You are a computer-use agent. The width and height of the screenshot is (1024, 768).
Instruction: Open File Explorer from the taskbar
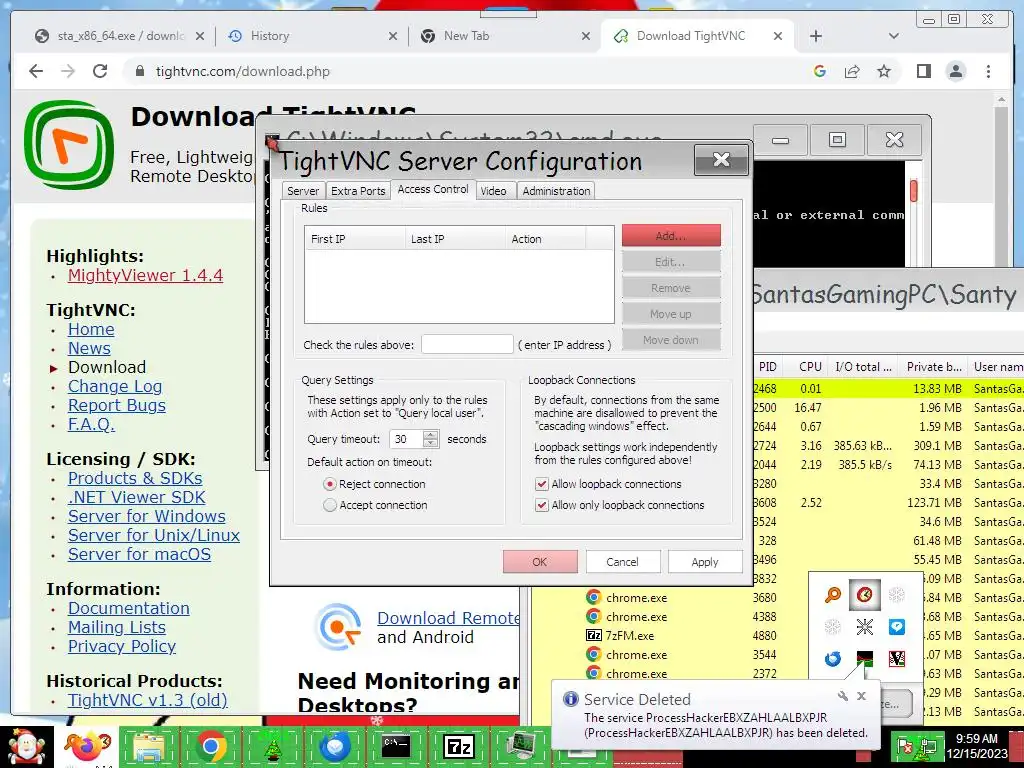[x=149, y=746]
